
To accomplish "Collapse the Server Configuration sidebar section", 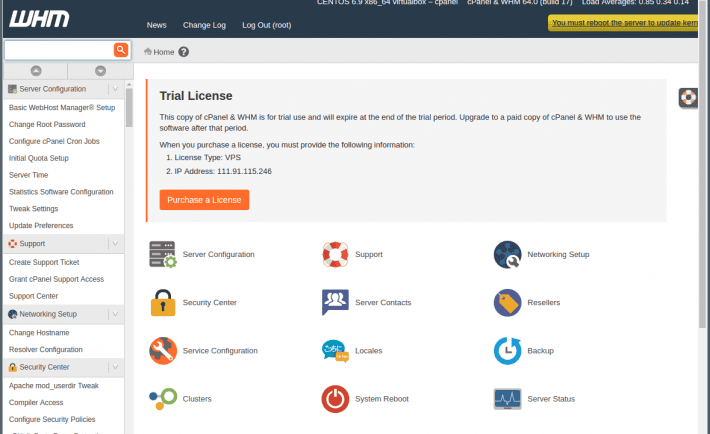I will tap(115, 89).
